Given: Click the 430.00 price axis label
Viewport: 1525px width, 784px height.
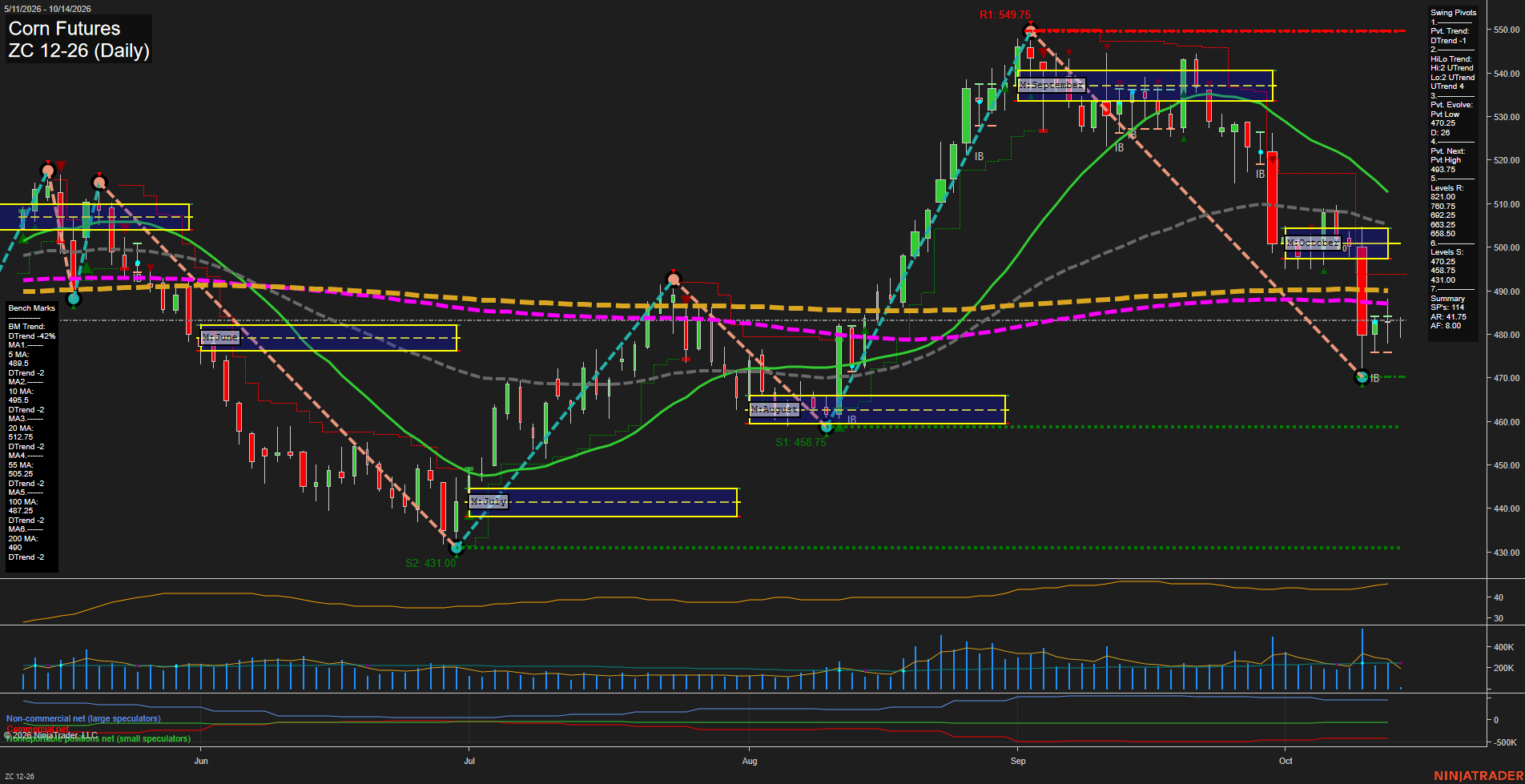Looking at the screenshot, I should pyautogui.click(x=1506, y=553).
